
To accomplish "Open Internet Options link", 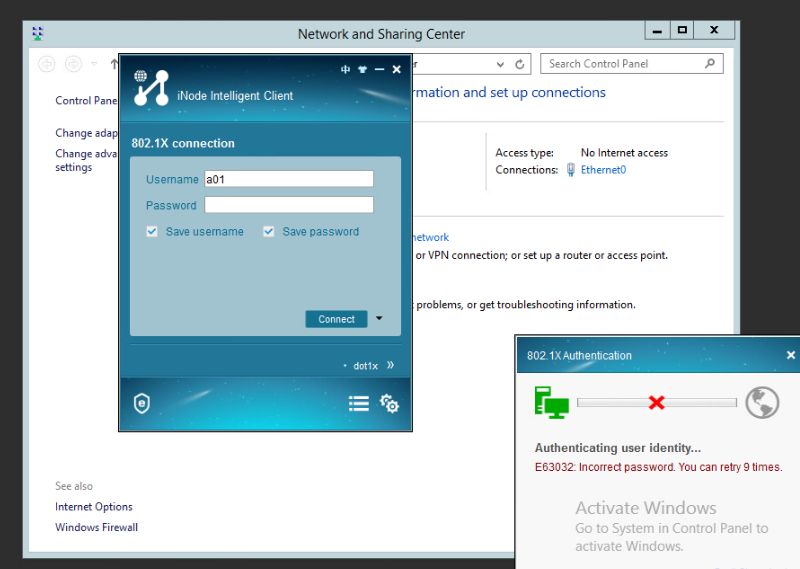I will point(94,507).
